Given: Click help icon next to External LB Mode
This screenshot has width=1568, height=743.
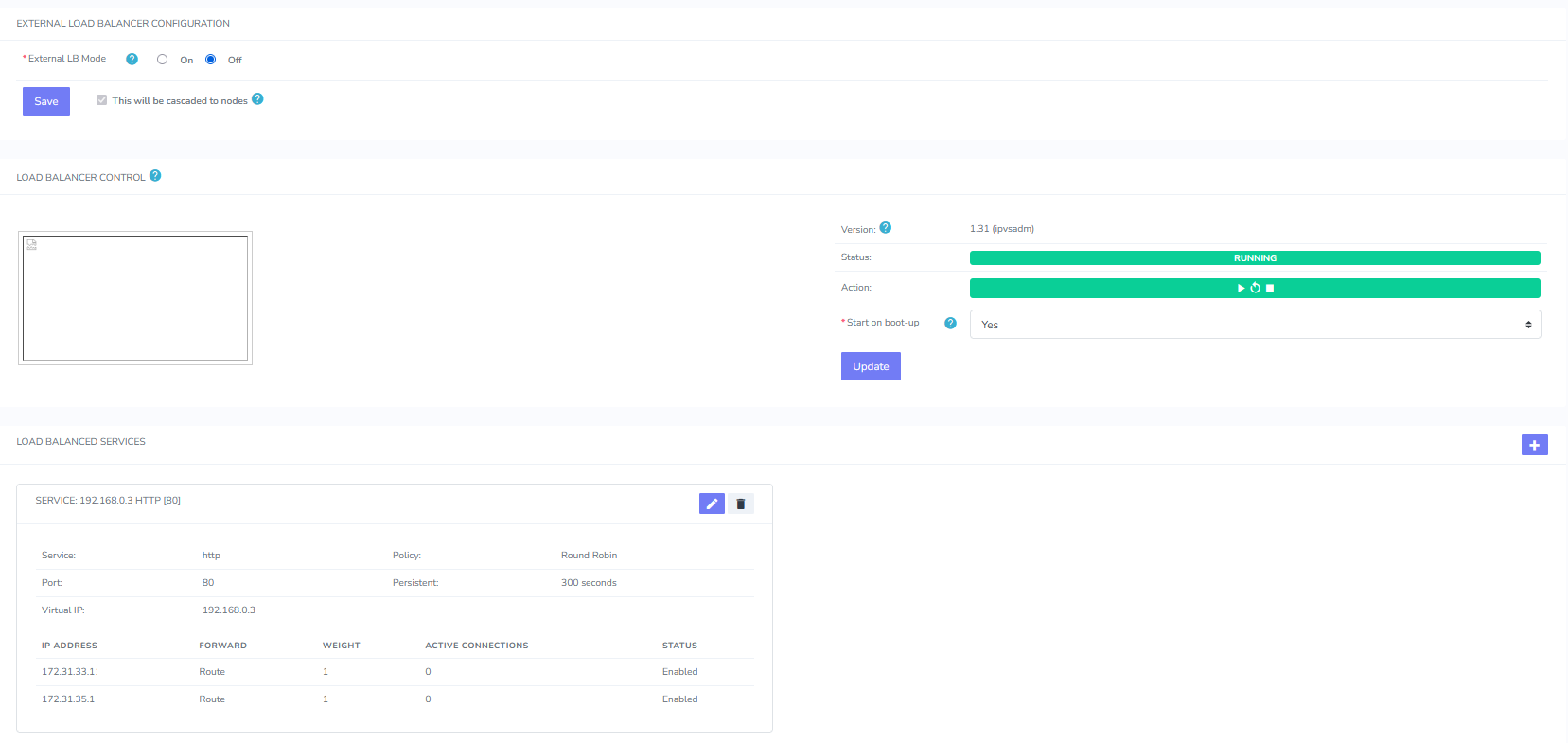Looking at the screenshot, I should (x=132, y=59).
